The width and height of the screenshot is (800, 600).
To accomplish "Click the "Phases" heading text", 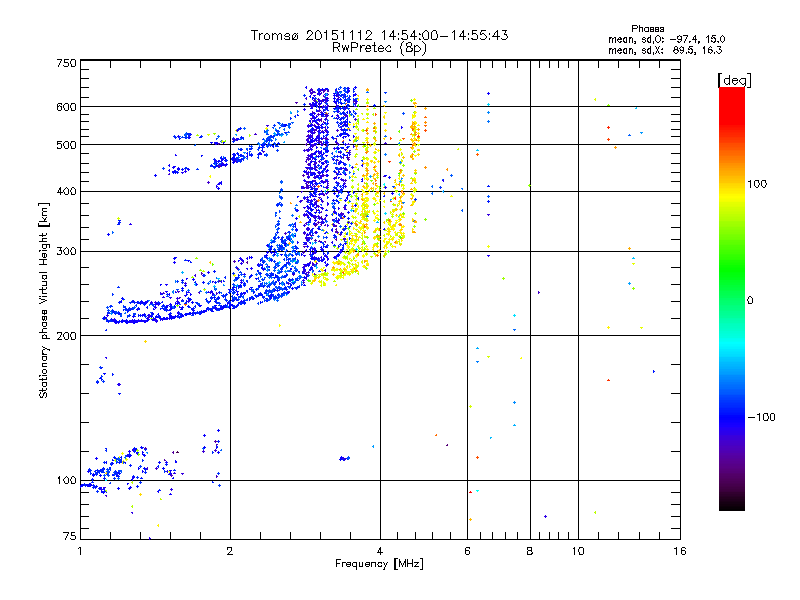I will (x=647, y=29).
